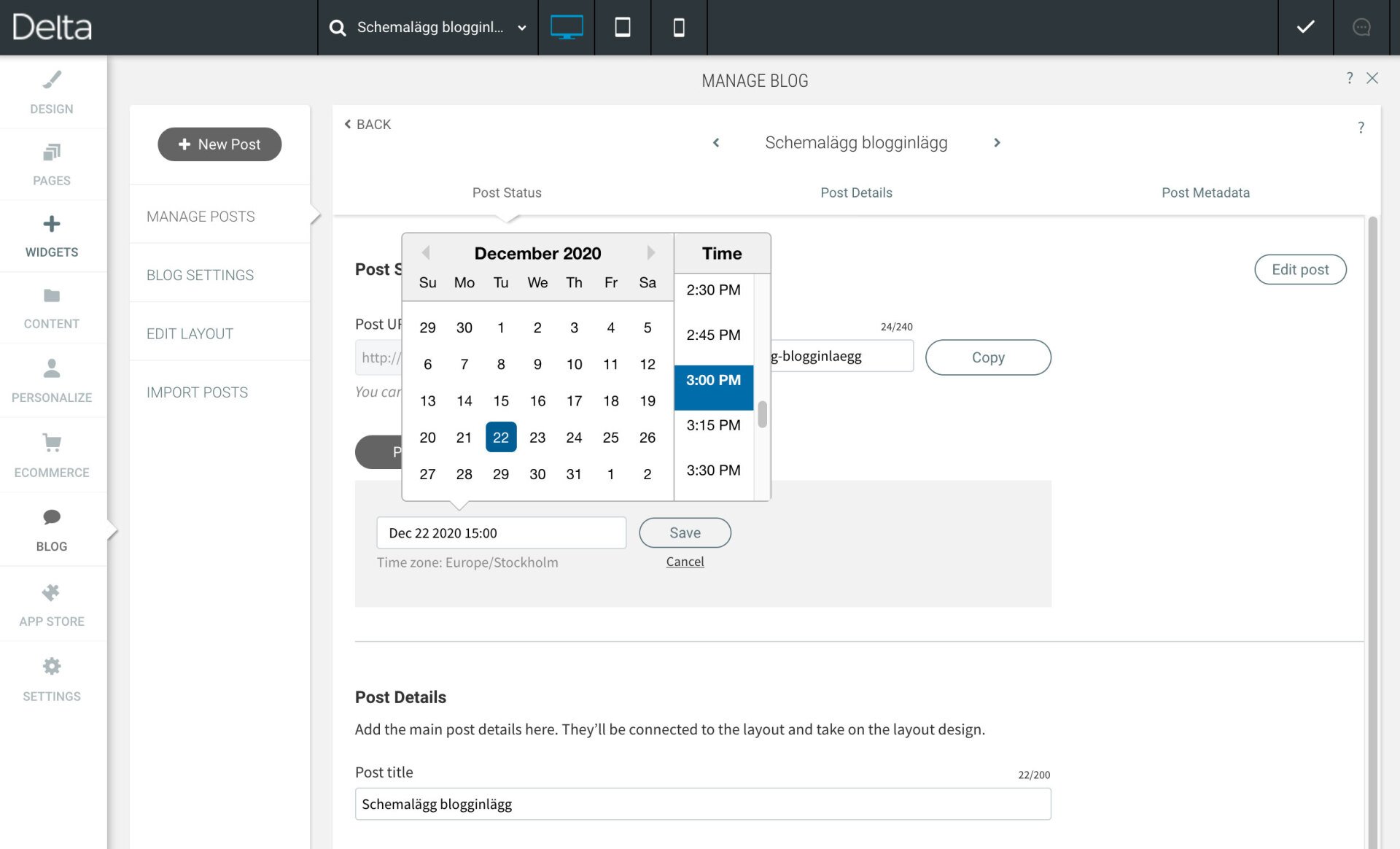Switch to Post Metadata tab
This screenshot has width=1400, height=849.
1205,193
